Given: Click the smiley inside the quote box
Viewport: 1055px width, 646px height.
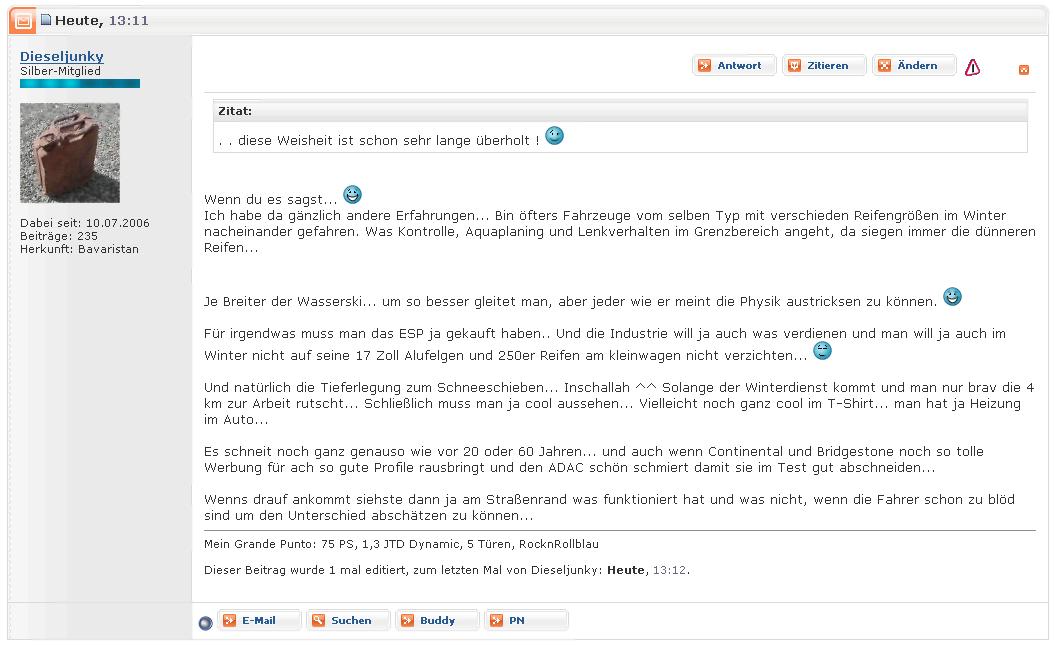Looking at the screenshot, I should (x=554, y=136).
